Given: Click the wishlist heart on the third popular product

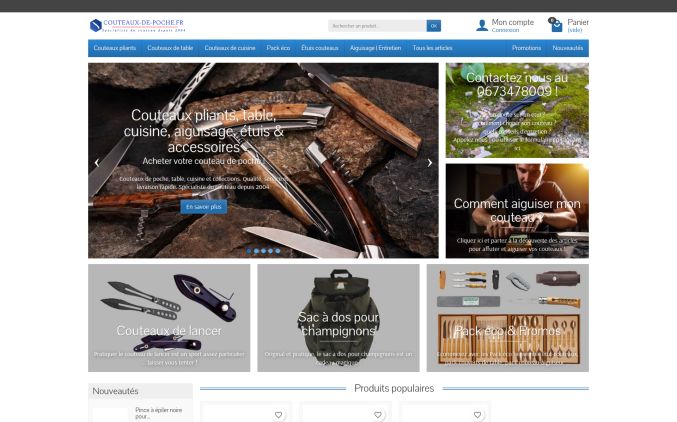Looking at the screenshot, I should pyautogui.click(x=477, y=415).
